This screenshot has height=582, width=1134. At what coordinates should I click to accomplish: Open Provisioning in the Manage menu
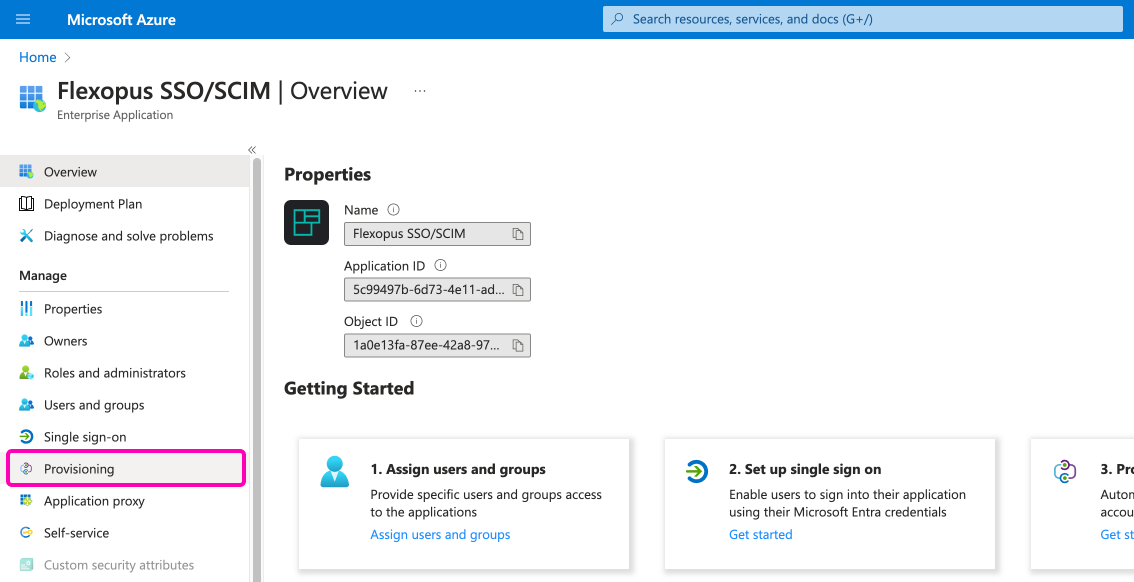click(79, 469)
